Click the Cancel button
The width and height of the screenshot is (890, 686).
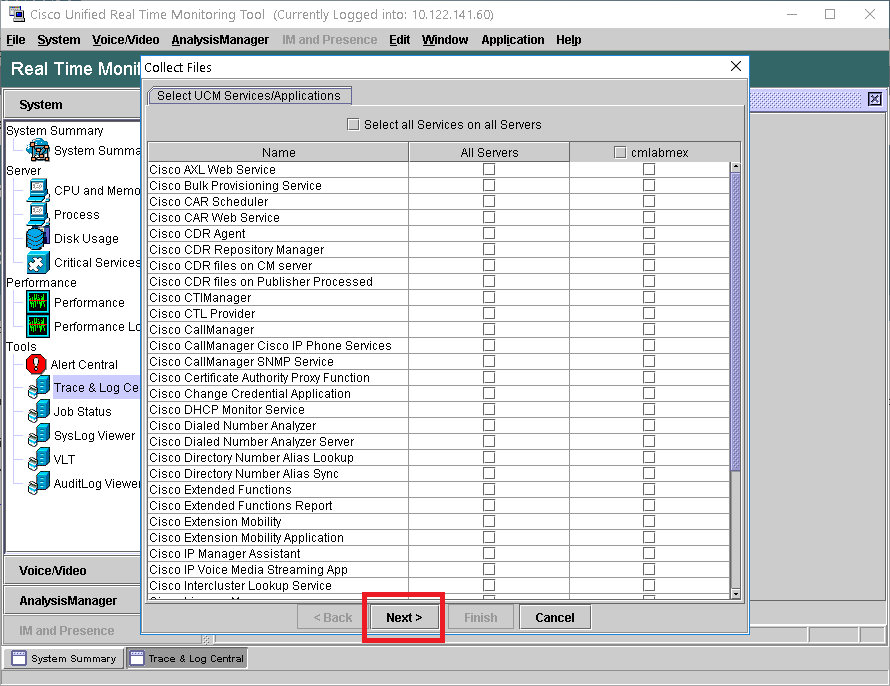pyautogui.click(x=555, y=617)
